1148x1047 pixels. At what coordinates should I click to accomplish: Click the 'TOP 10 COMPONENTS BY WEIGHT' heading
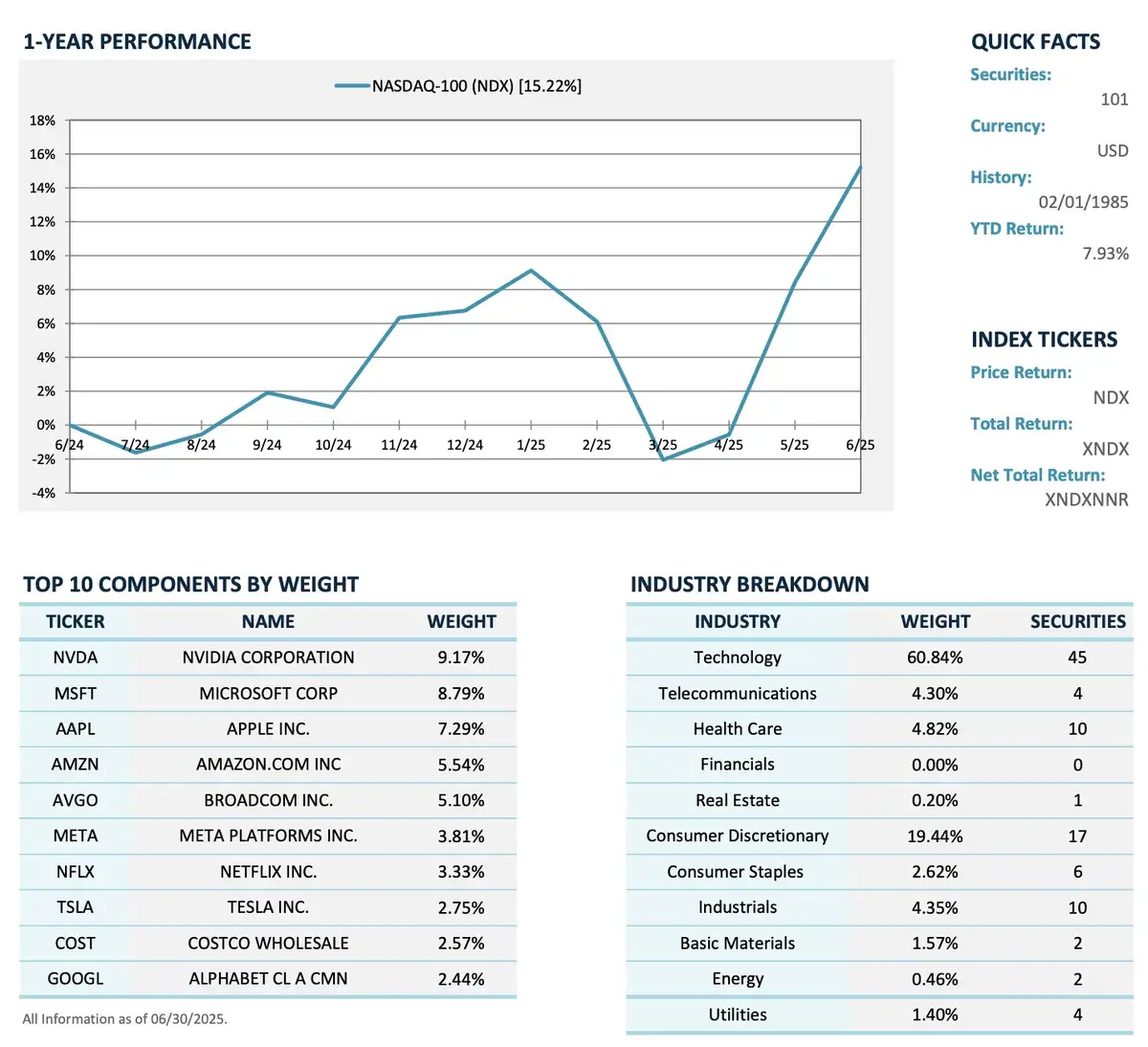pyautogui.click(x=190, y=585)
